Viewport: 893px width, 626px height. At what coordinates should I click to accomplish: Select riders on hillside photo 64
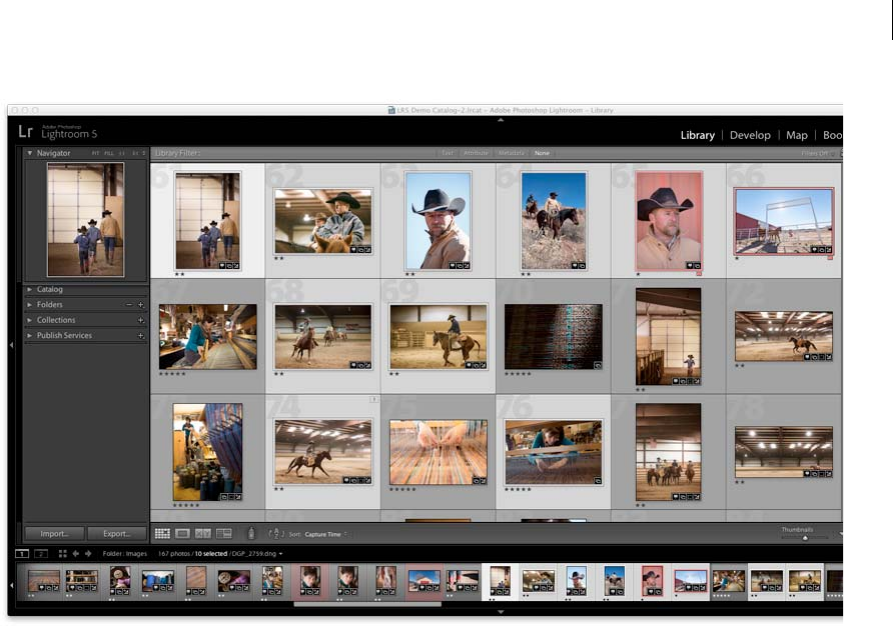[554, 220]
